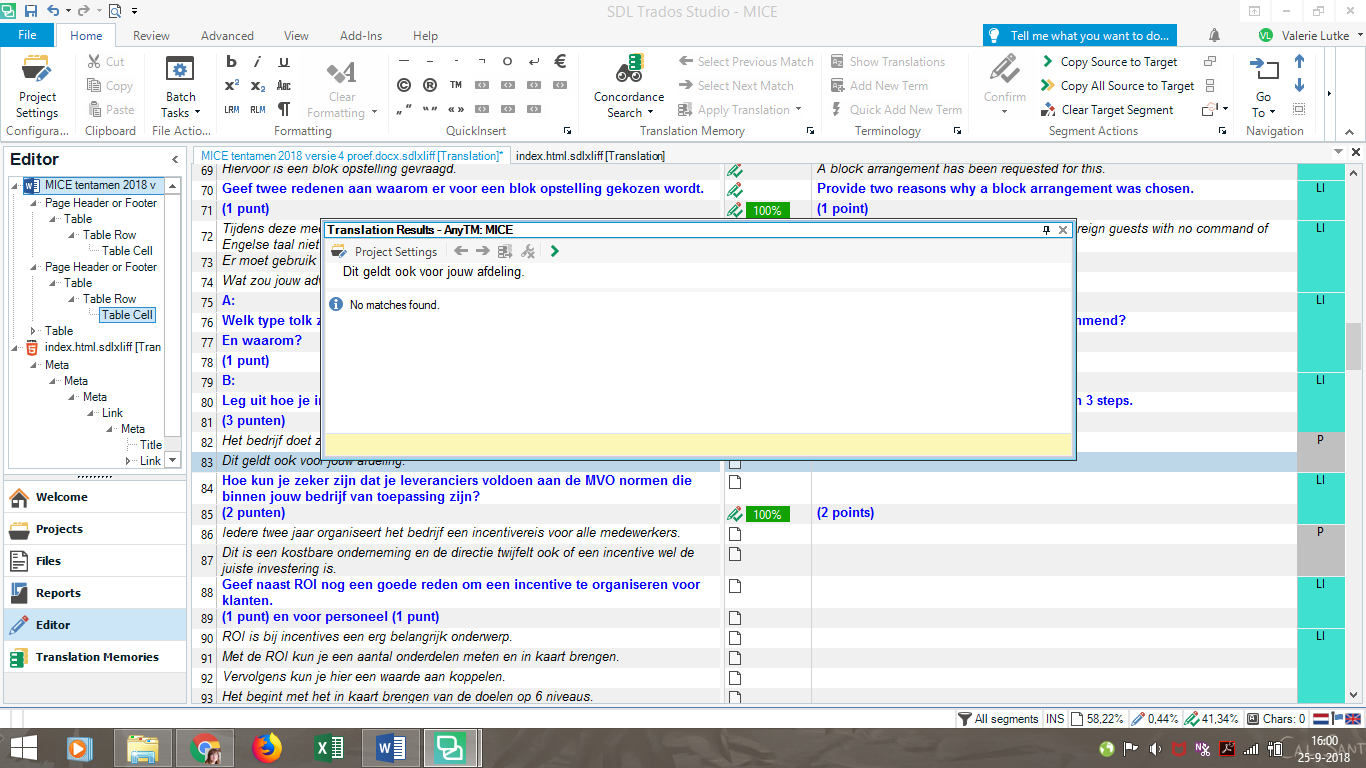Open Firefox from the taskbar

267,748
